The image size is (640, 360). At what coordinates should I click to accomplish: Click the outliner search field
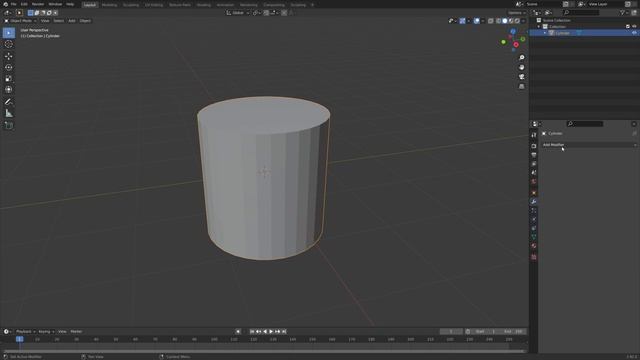click(x=581, y=13)
